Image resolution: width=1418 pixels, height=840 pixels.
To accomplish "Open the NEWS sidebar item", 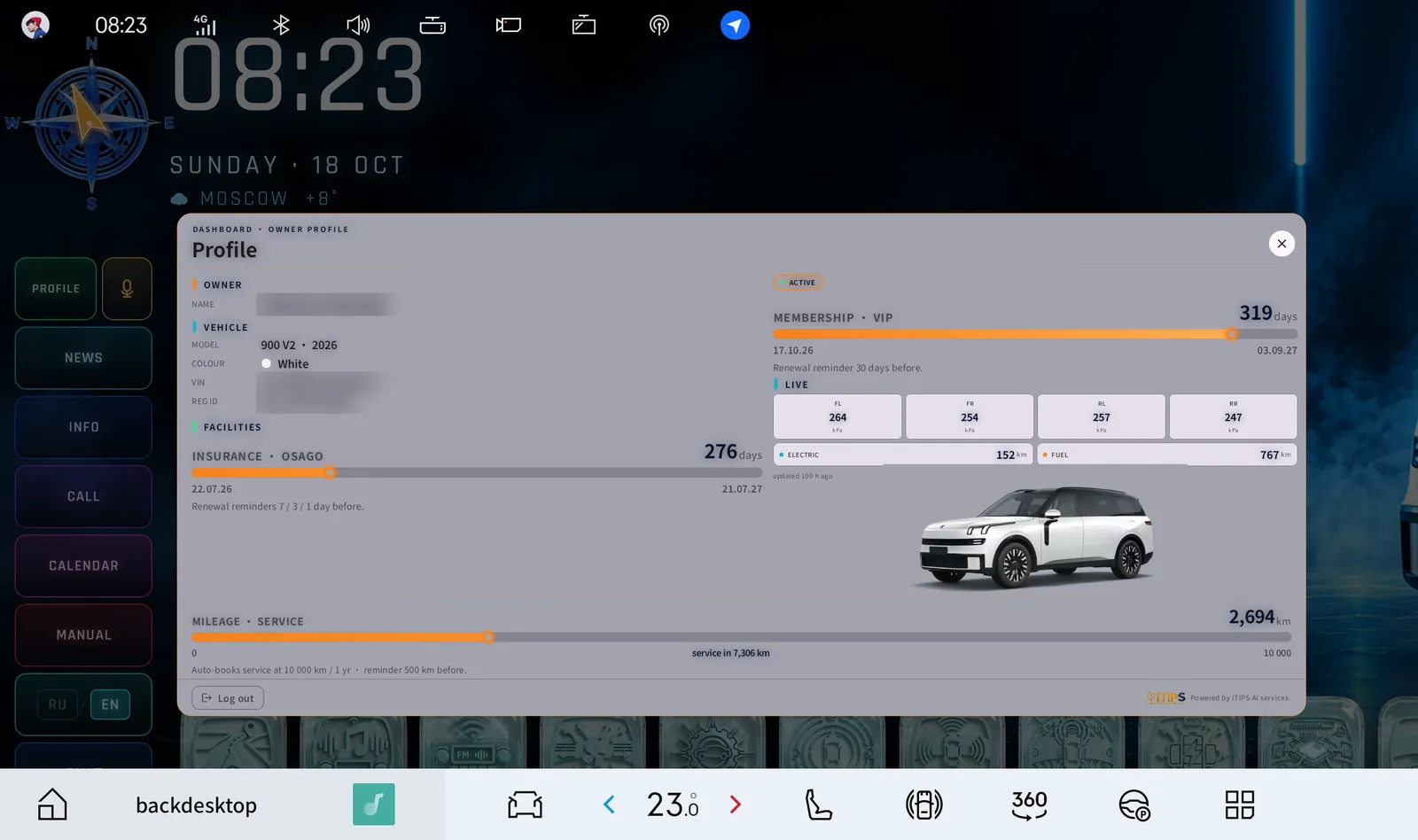I will pos(83,358).
